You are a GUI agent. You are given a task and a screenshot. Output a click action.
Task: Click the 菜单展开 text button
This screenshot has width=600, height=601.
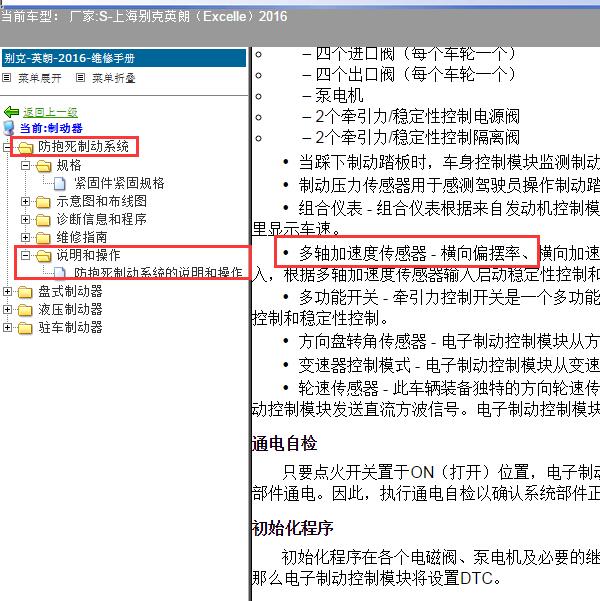(39, 78)
